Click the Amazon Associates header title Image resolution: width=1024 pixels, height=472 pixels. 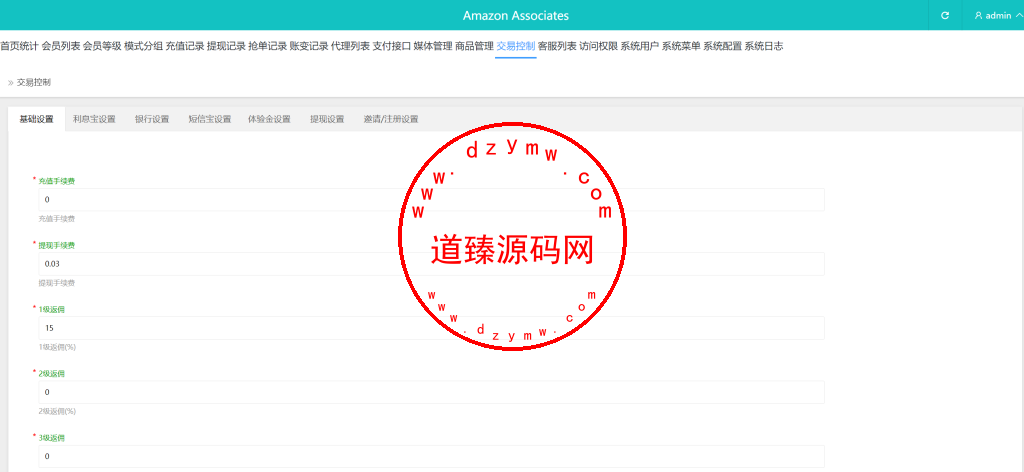pyautogui.click(x=516, y=16)
